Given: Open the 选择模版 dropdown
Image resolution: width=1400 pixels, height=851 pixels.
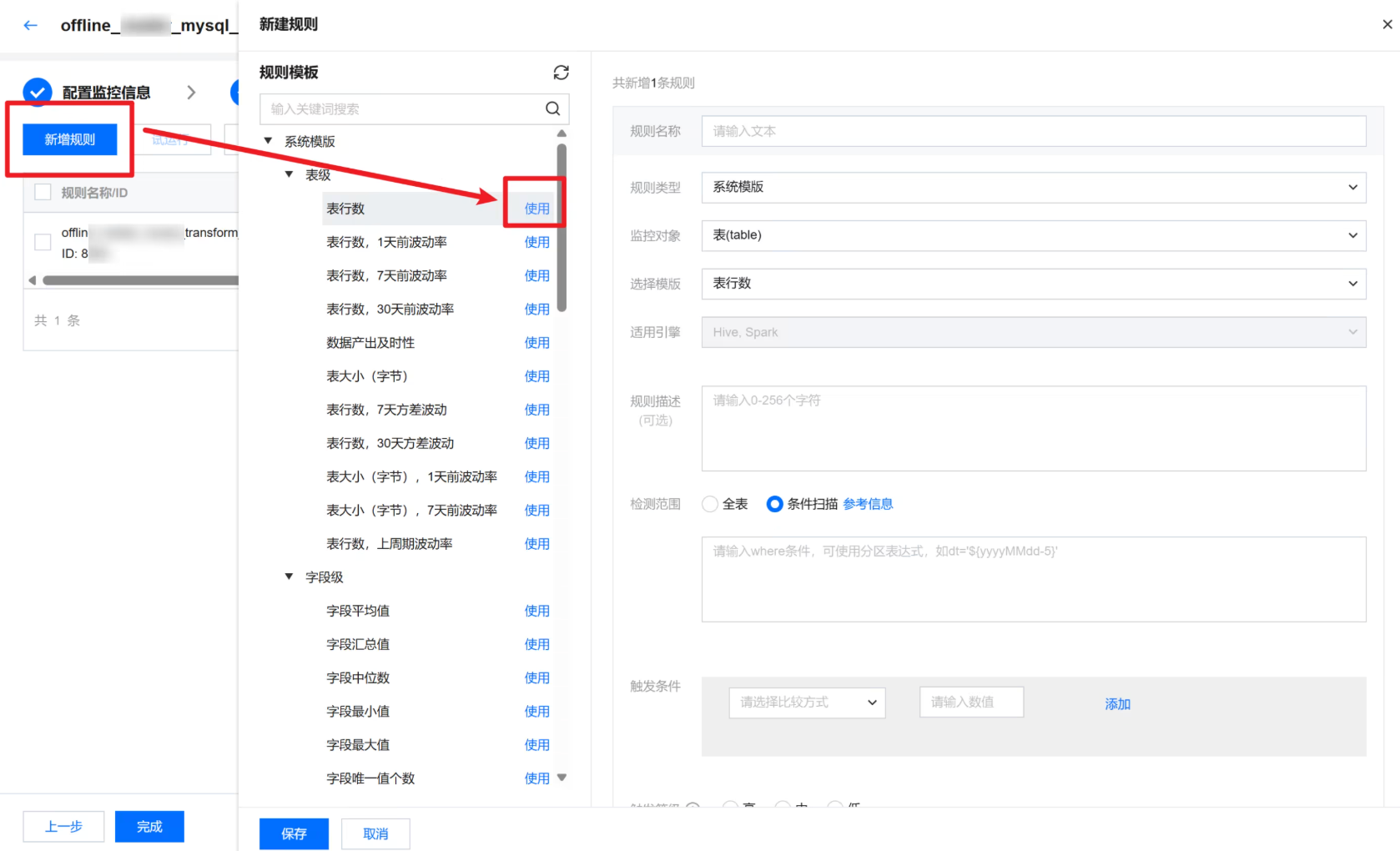Looking at the screenshot, I should click(x=1033, y=284).
